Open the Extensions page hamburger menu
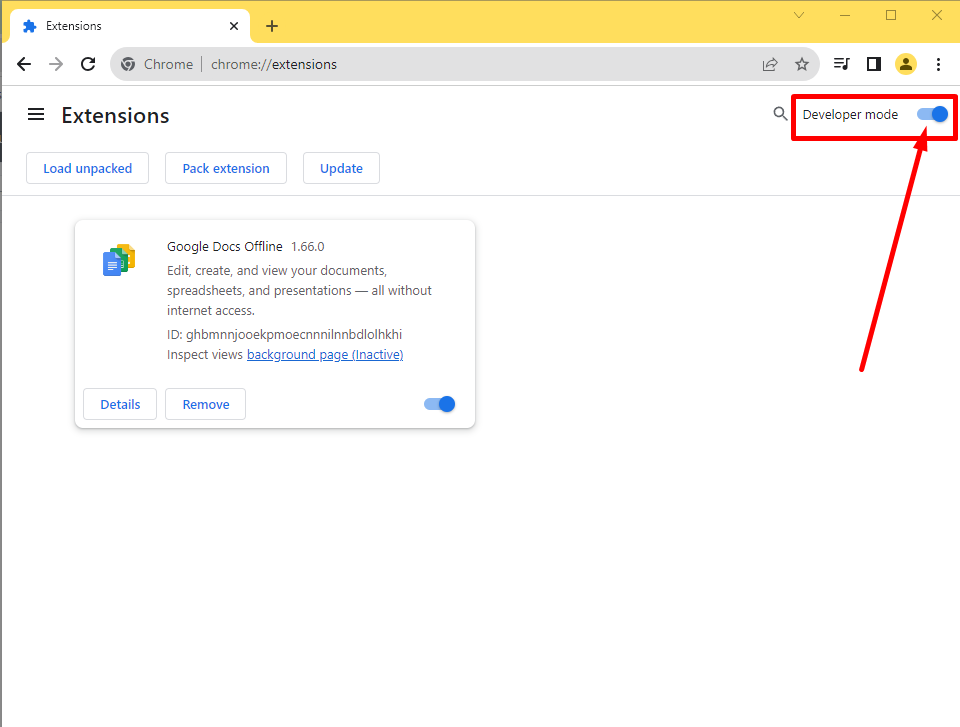The width and height of the screenshot is (960, 727). 36,114
